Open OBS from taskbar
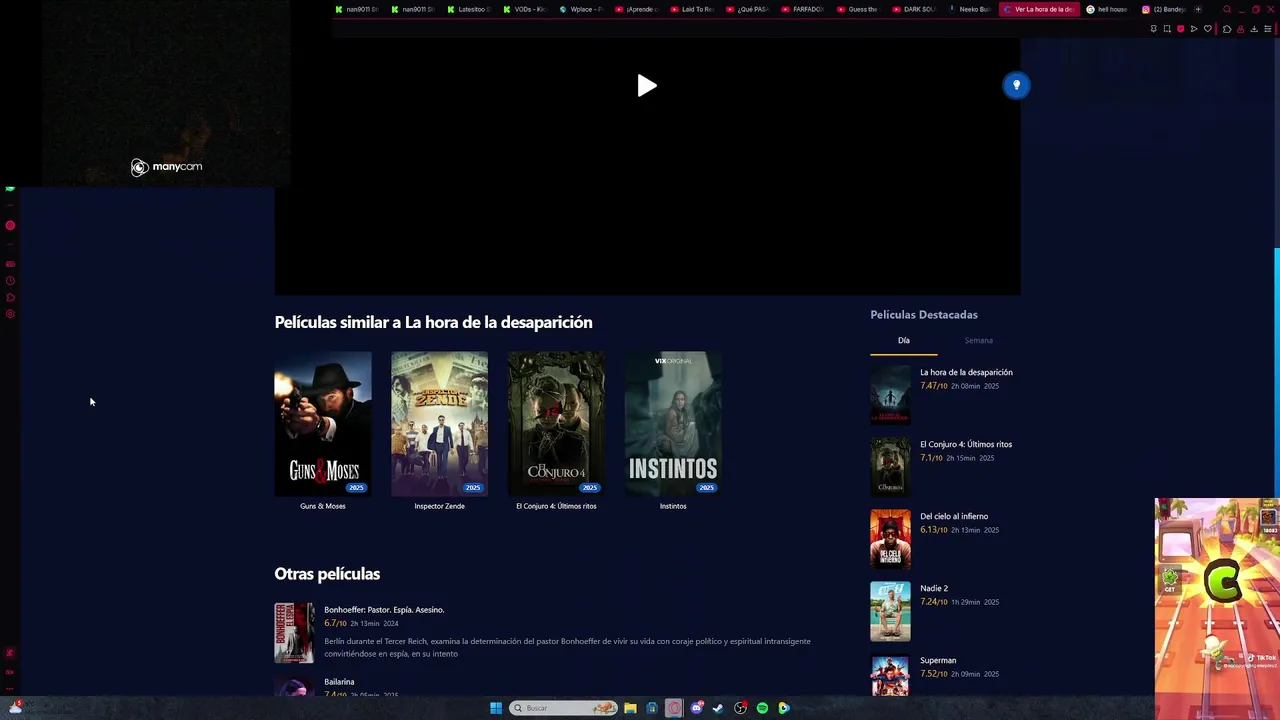The height and width of the screenshot is (720, 1280). pyautogui.click(x=740, y=708)
